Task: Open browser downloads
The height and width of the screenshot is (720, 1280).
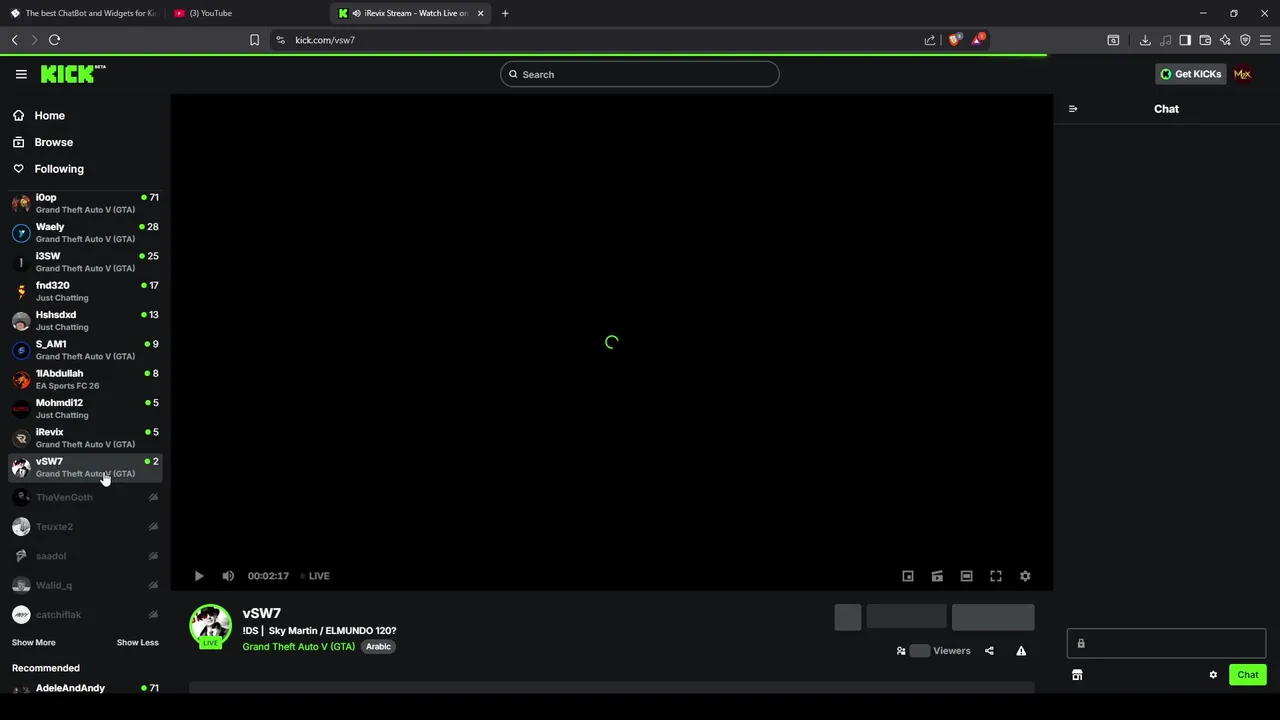Action: point(1145,40)
